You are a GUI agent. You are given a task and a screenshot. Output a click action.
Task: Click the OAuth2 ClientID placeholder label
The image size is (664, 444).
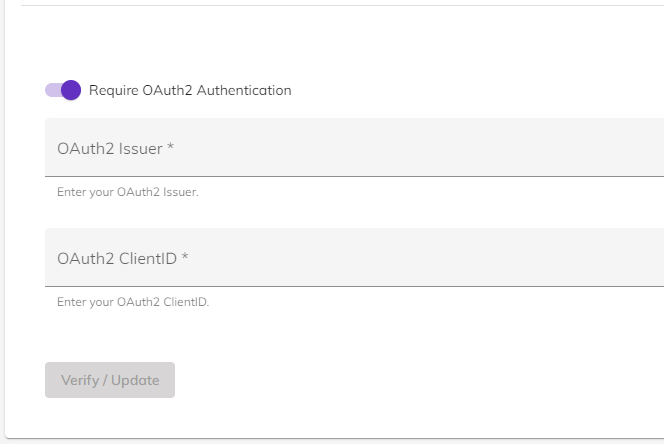[117, 258]
